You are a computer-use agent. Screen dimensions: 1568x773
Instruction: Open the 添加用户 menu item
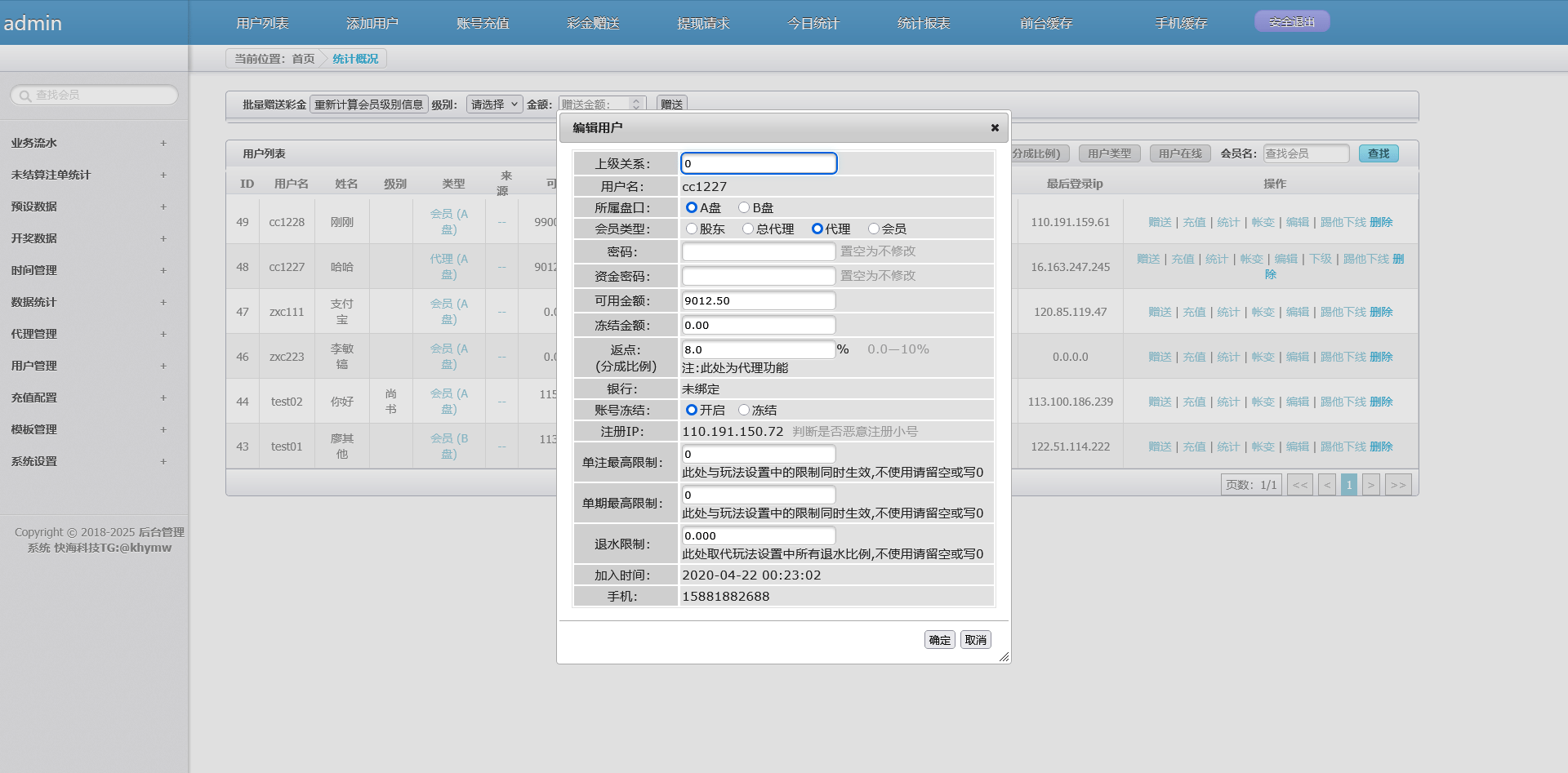point(372,24)
